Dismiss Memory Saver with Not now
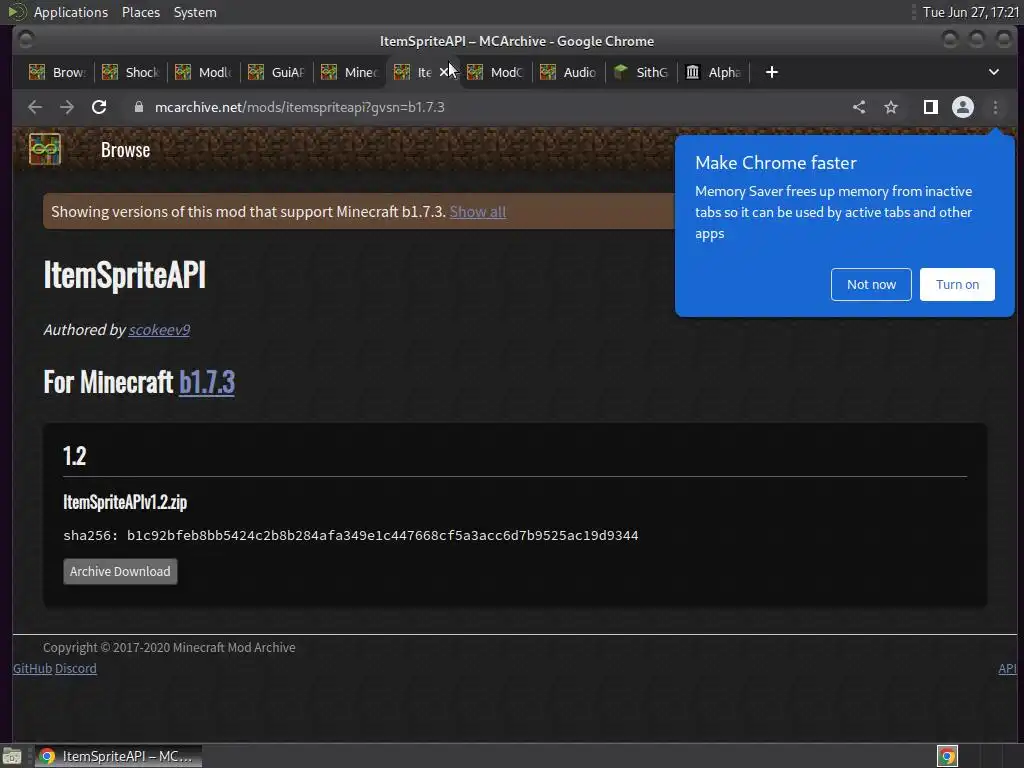The width and height of the screenshot is (1024, 768). pyautogui.click(x=871, y=284)
